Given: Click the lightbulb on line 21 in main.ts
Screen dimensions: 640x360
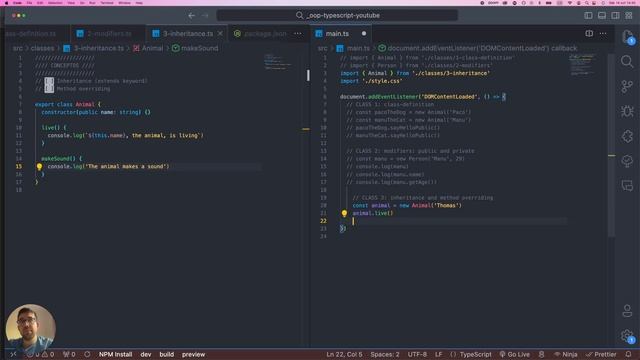Looking at the screenshot, I should click(344, 213).
